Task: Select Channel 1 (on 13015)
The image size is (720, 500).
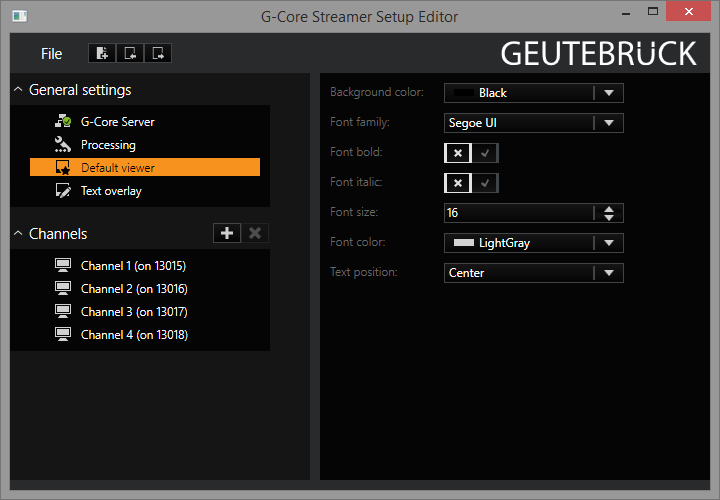Action: [134, 266]
